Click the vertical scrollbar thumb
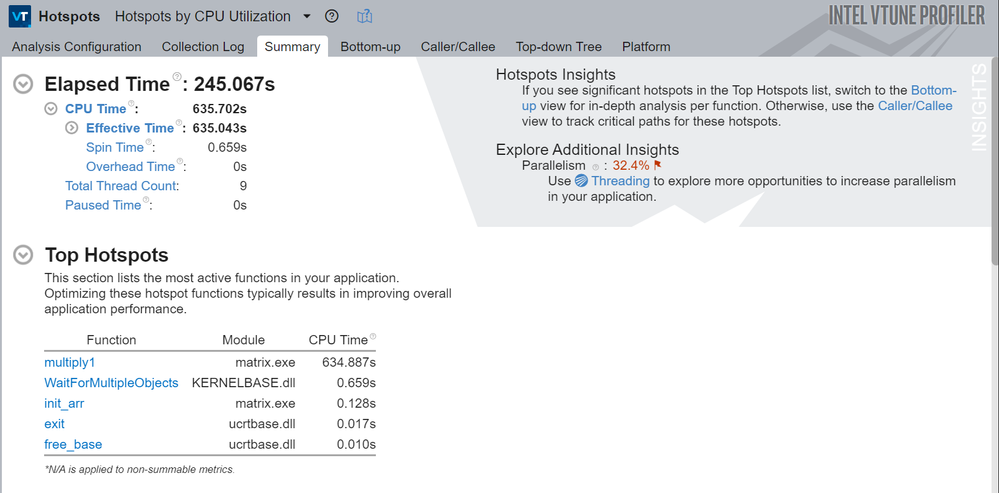999x493 pixels. point(995,161)
